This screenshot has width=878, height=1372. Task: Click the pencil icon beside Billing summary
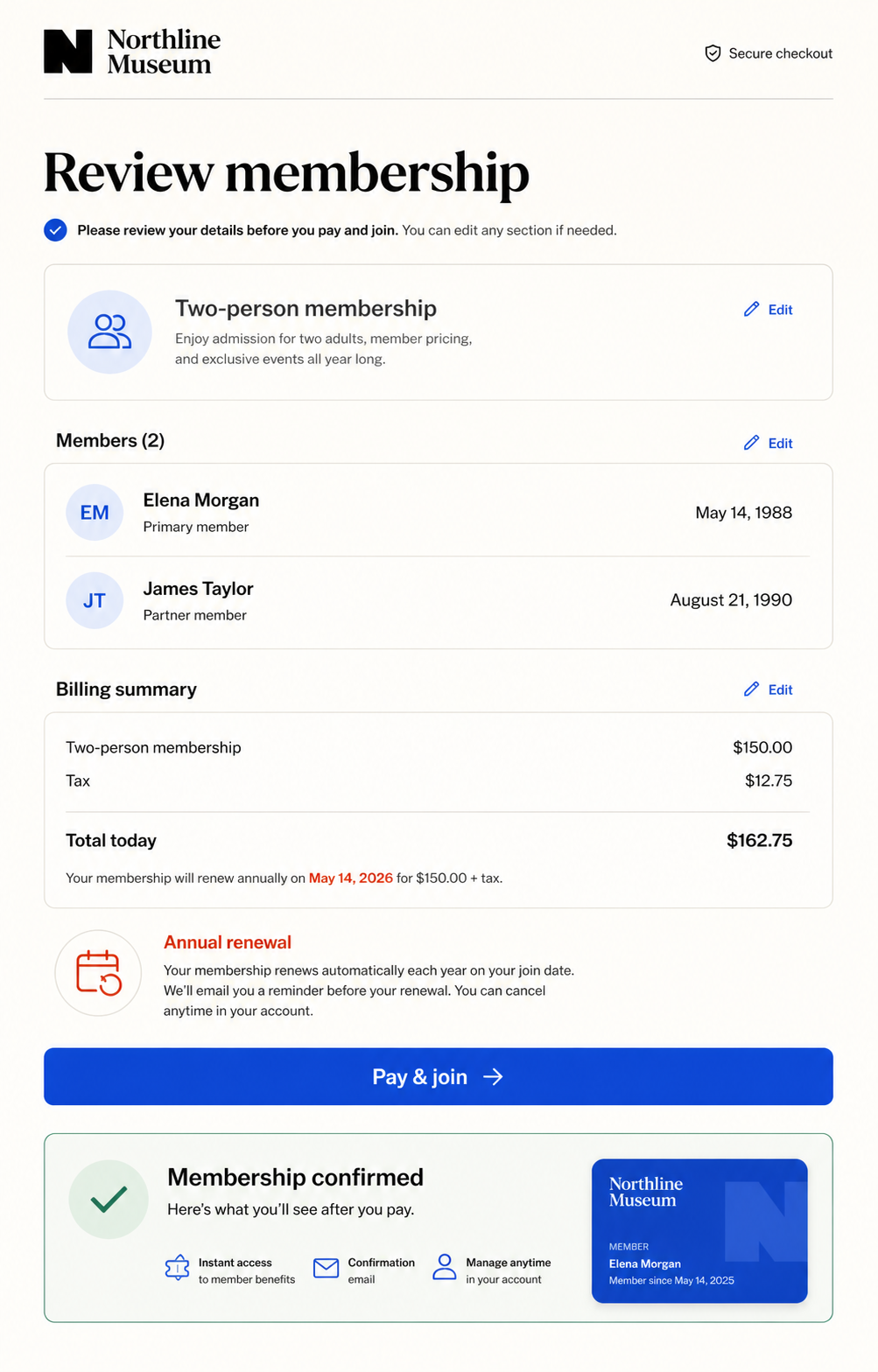click(x=751, y=689)
